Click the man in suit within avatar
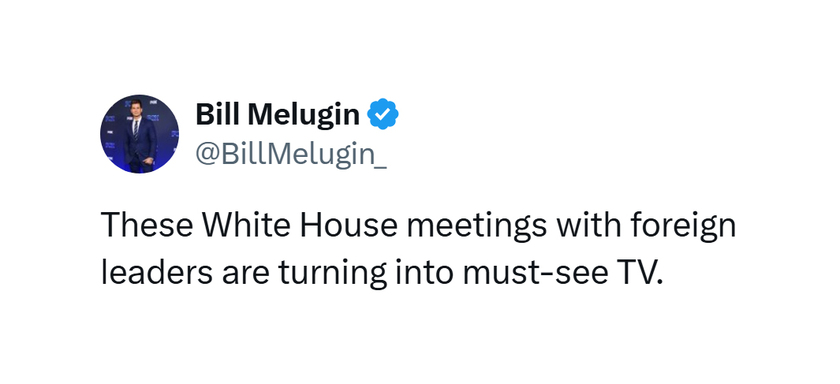Viewport: 840px width, 384px height. point(139,138)
